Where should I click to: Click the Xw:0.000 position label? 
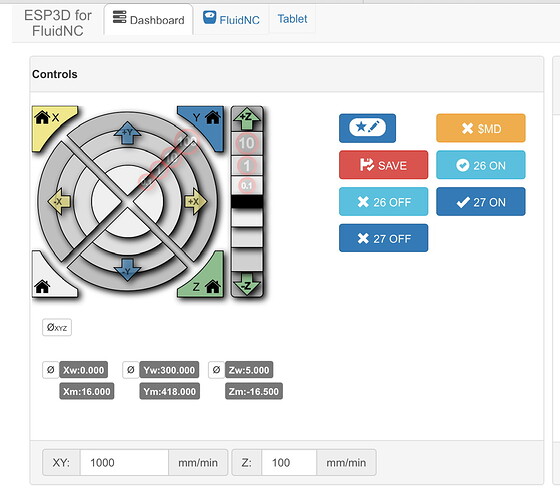coord(84,370)
